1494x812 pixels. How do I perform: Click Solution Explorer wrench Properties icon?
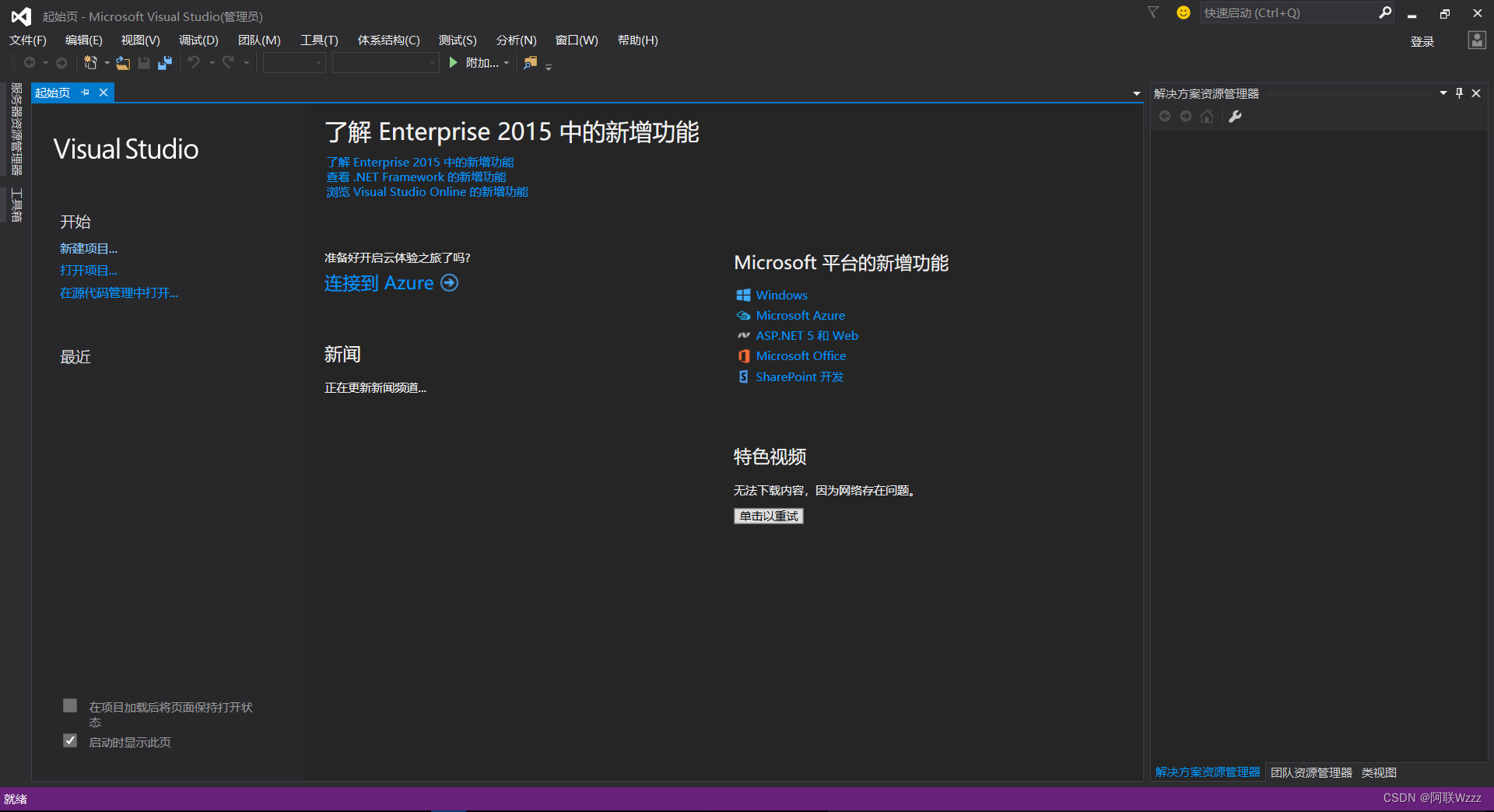(x=1235, y=117)
